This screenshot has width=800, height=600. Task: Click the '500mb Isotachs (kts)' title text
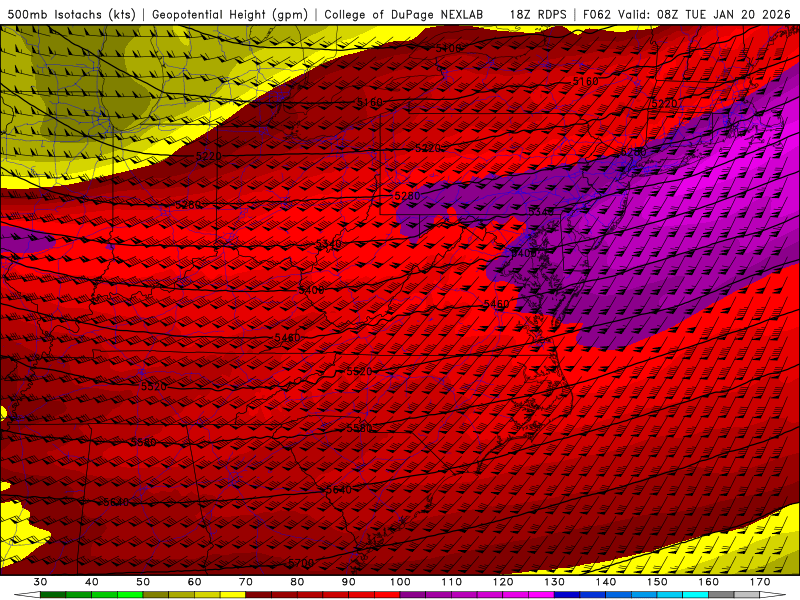click(72, 14)
